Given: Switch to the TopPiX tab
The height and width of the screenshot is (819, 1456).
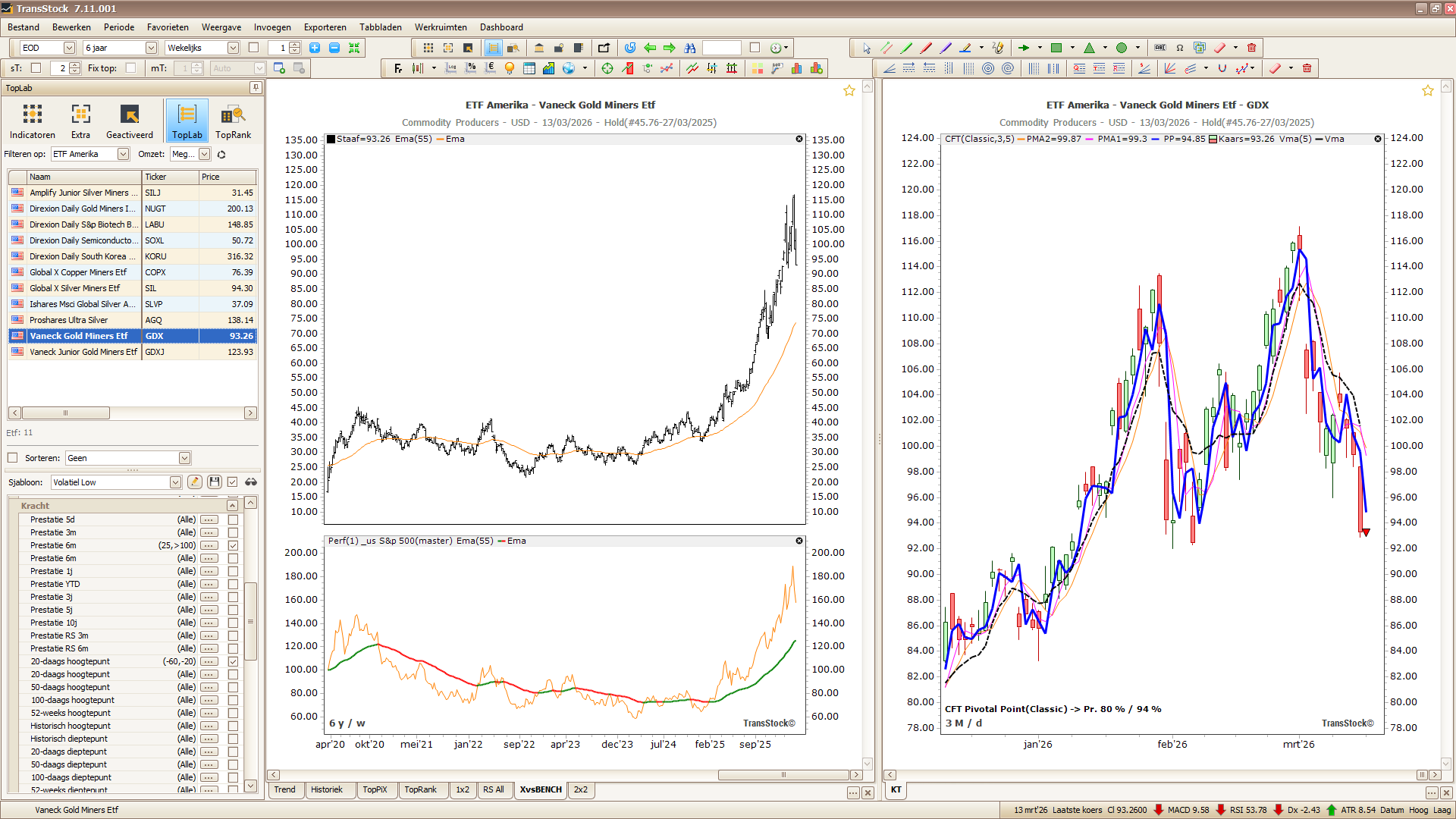Looking at the screenshot, I should (376, 789).
